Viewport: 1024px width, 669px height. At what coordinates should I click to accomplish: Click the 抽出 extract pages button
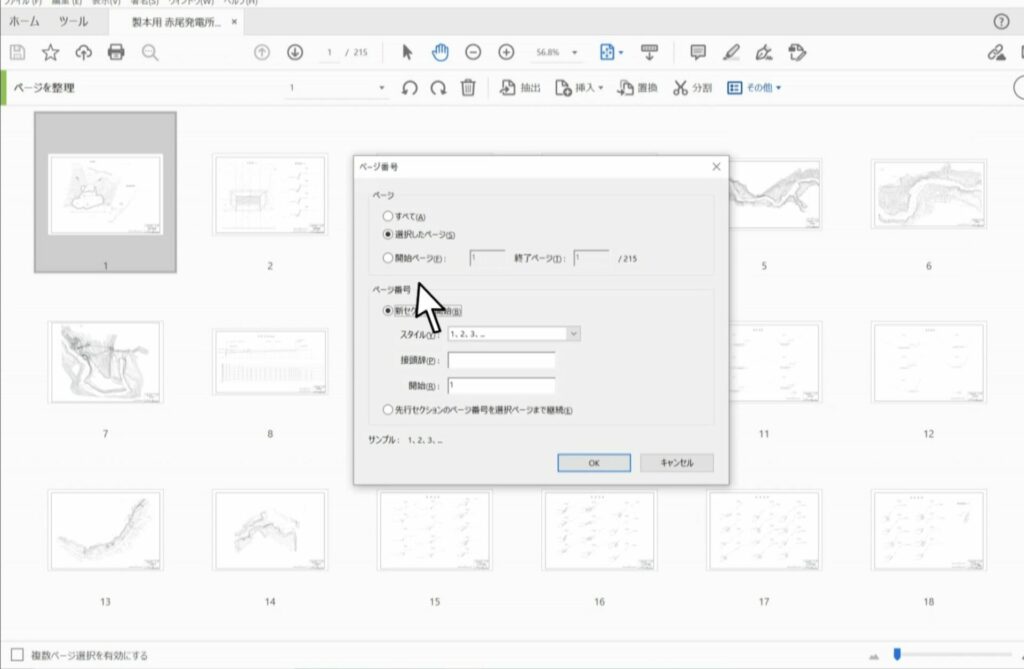click(520, 88)
